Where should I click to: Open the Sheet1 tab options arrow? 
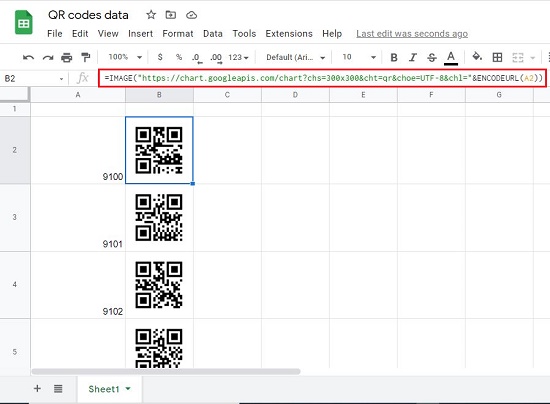tap(128, 389)
